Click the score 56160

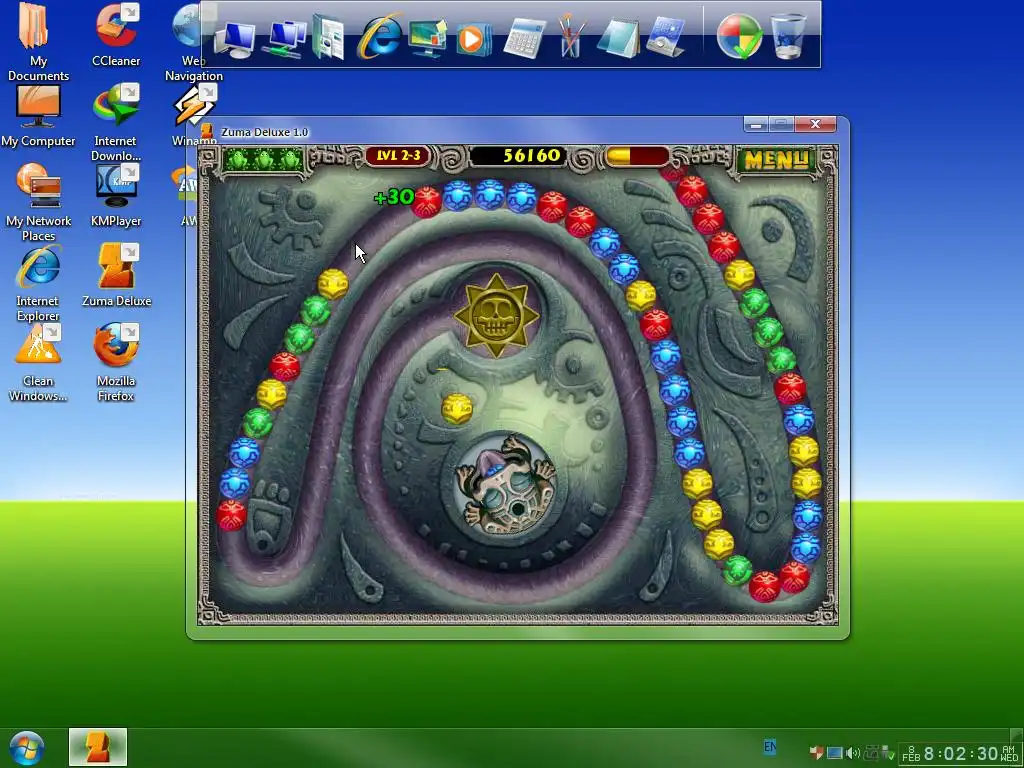[532, 155]
